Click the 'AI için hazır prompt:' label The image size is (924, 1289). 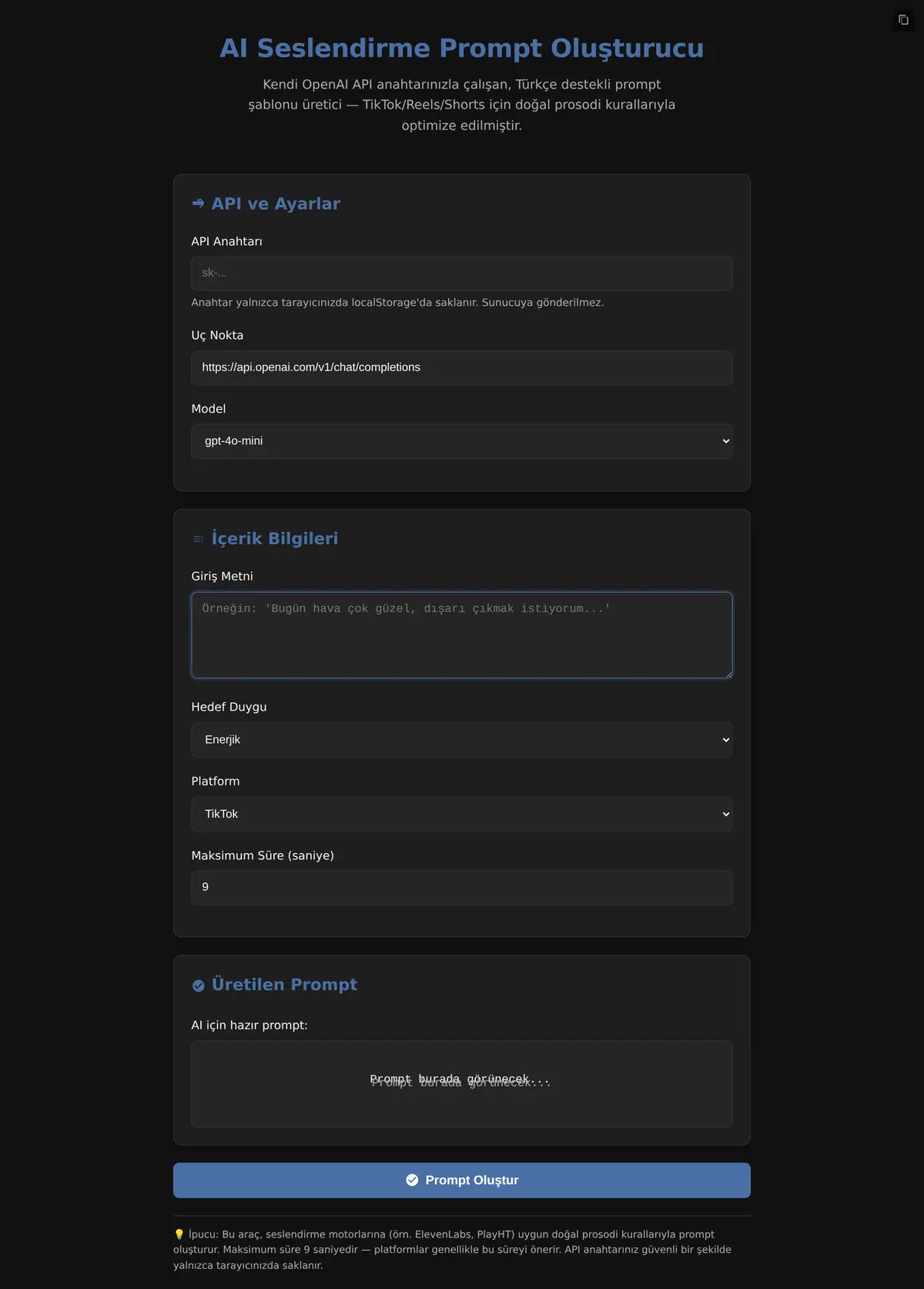click(249, 1025)
